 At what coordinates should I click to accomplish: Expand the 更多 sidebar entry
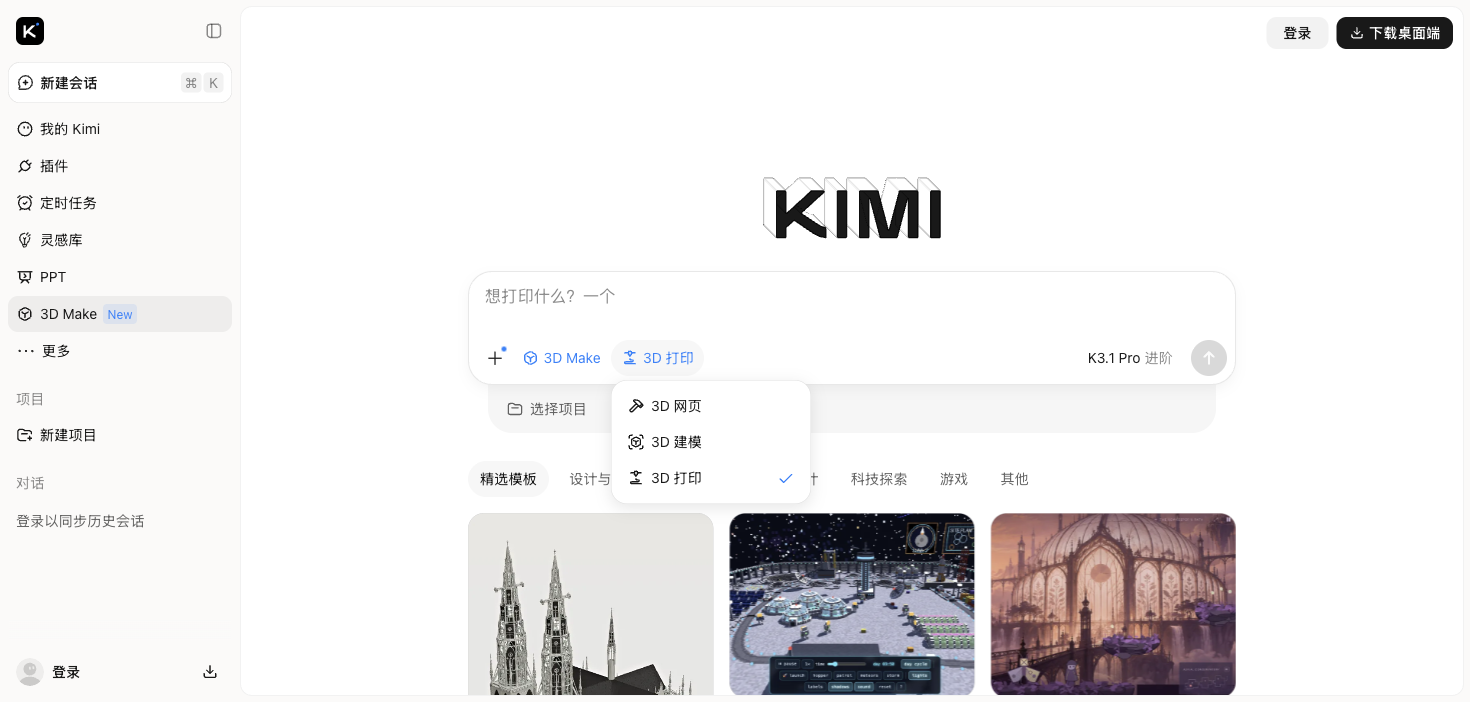[120, 351]
